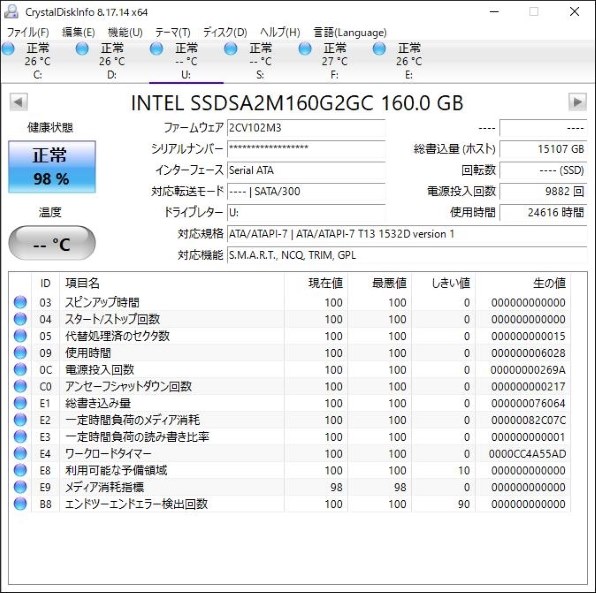Click the 回転数 value ---- (SSD)

click(x=543, y=170)
